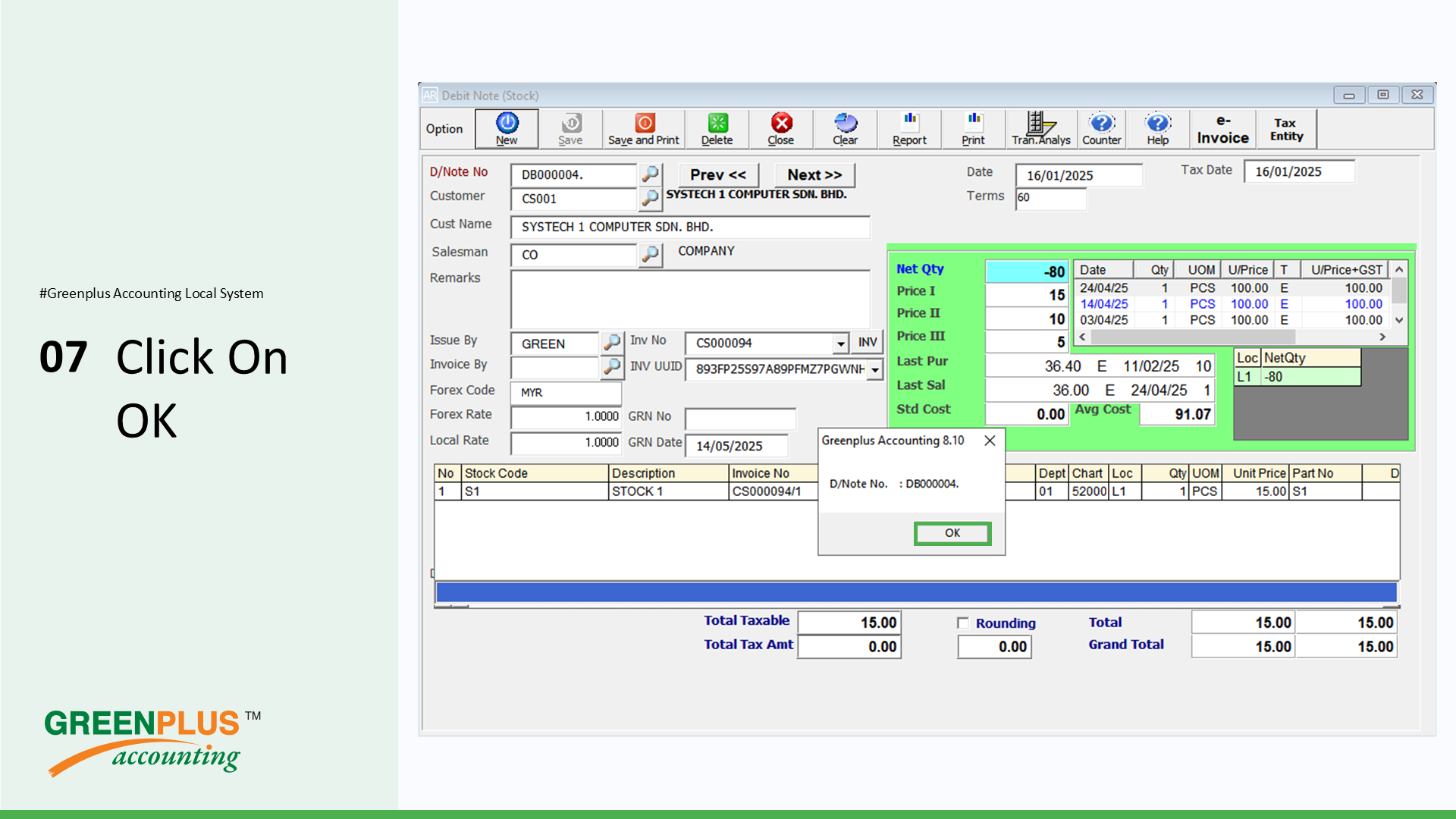Click the blue grid horizontal scrollbar

pyautogui.click(x=916, y=592)
